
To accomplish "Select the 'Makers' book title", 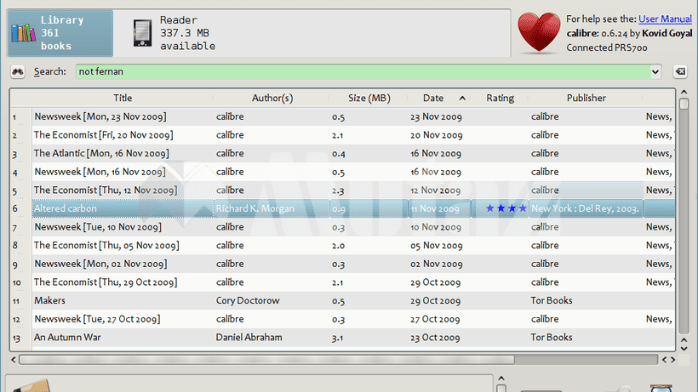I will click(49, 300).
